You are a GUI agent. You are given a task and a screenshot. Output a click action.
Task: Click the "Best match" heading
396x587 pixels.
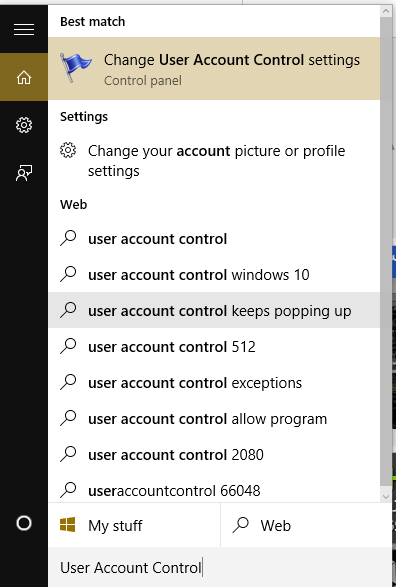(x=92, y=22)
